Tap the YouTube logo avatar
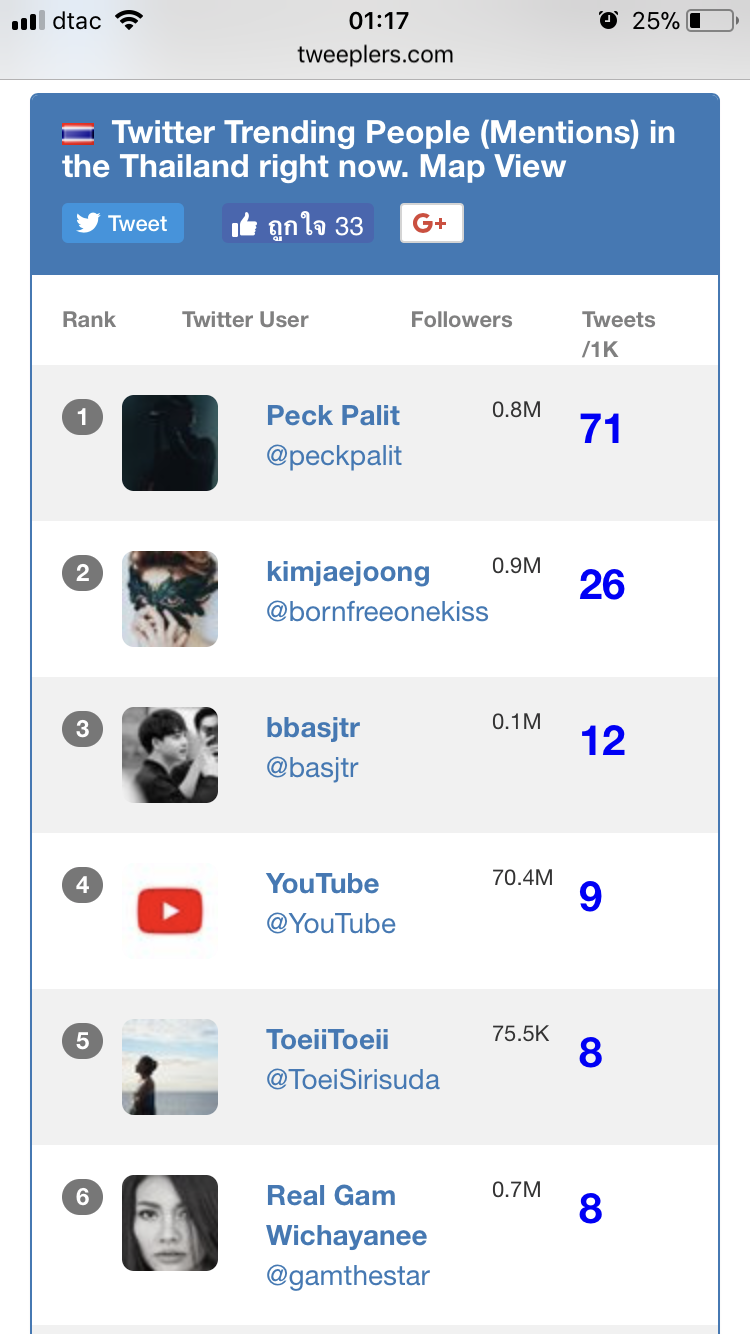This screenshot has height=1334, width=750. (170, 911)
